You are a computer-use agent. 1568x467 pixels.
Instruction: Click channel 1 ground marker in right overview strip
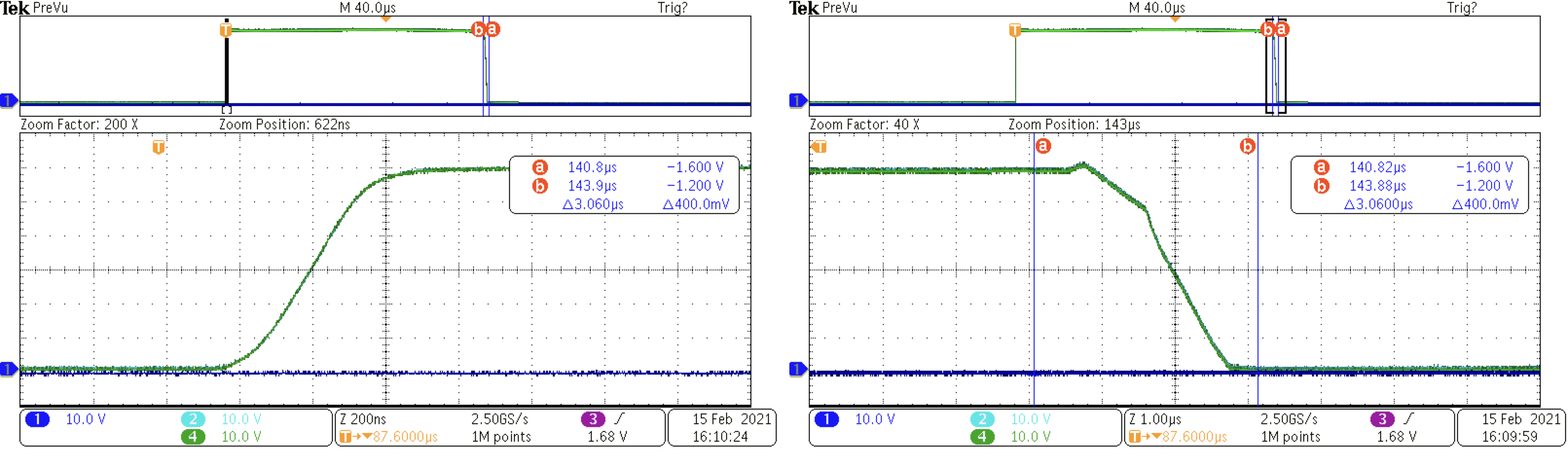798,100
